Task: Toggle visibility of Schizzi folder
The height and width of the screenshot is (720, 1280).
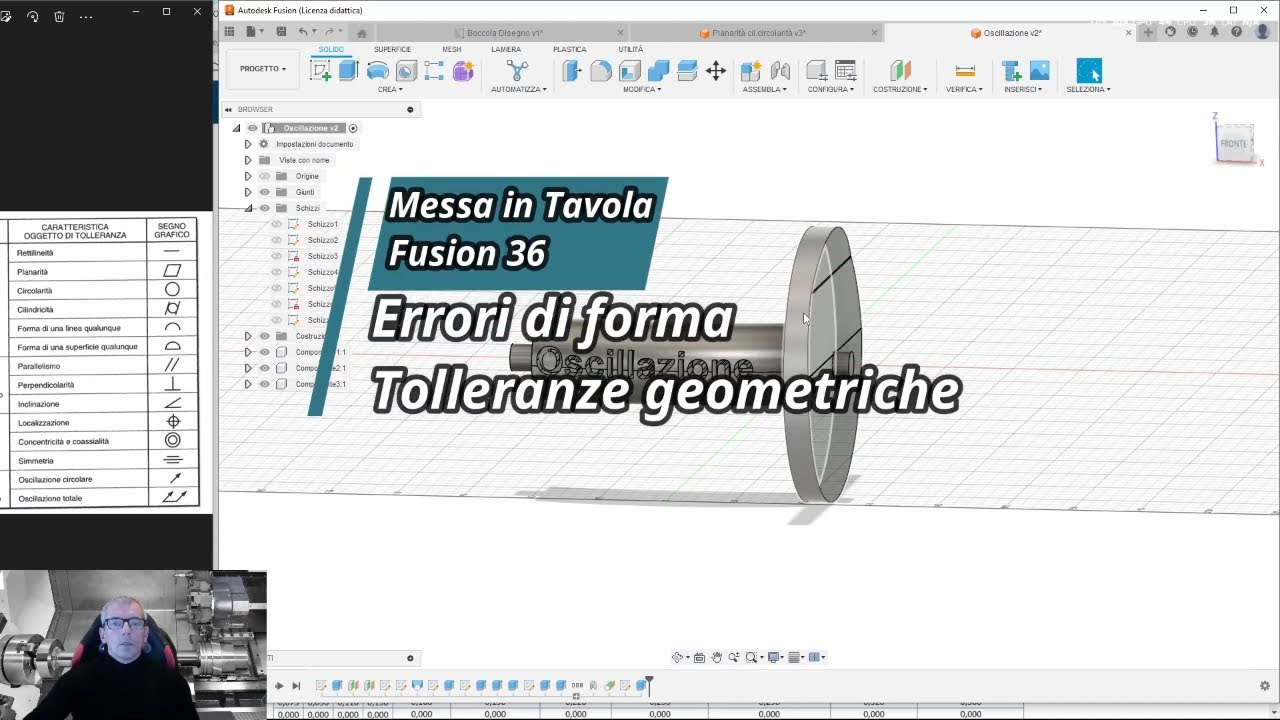Action: 265,208
